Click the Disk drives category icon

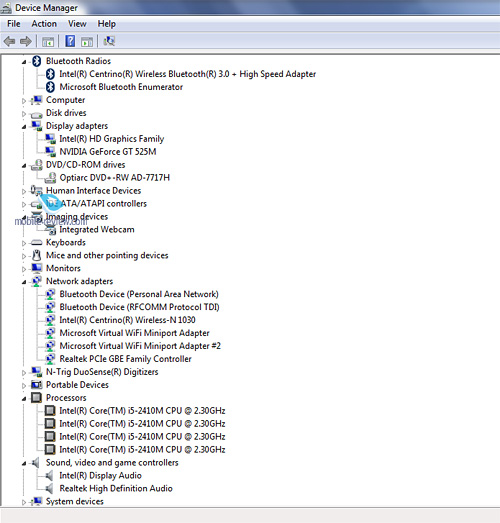pos(36,114)
